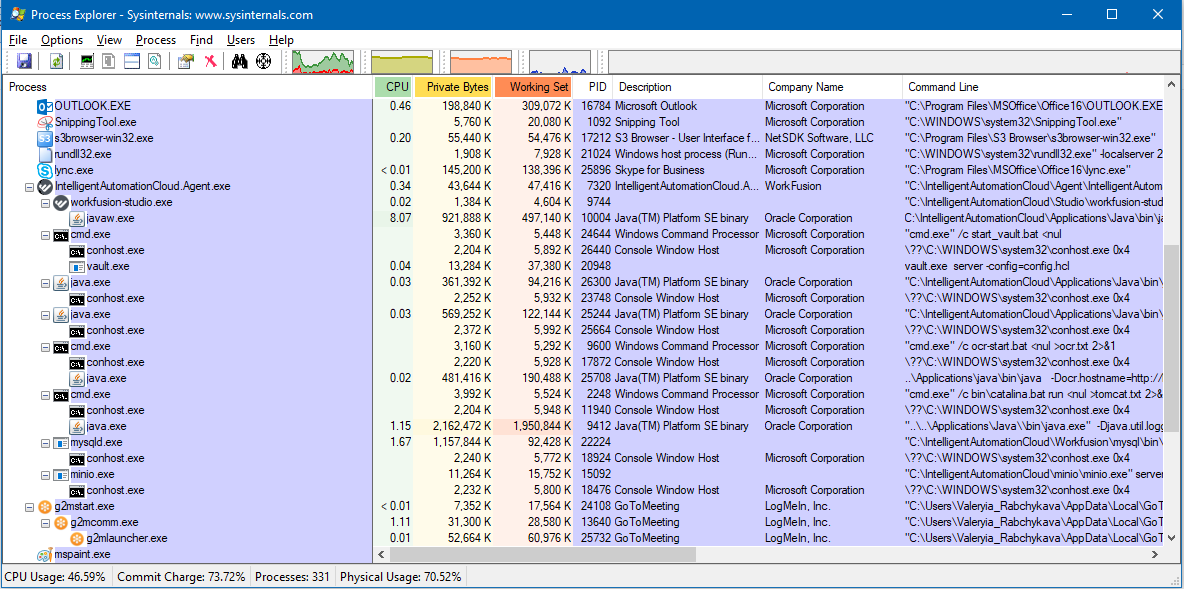Click the yellow commit history graph

[402, 62]
